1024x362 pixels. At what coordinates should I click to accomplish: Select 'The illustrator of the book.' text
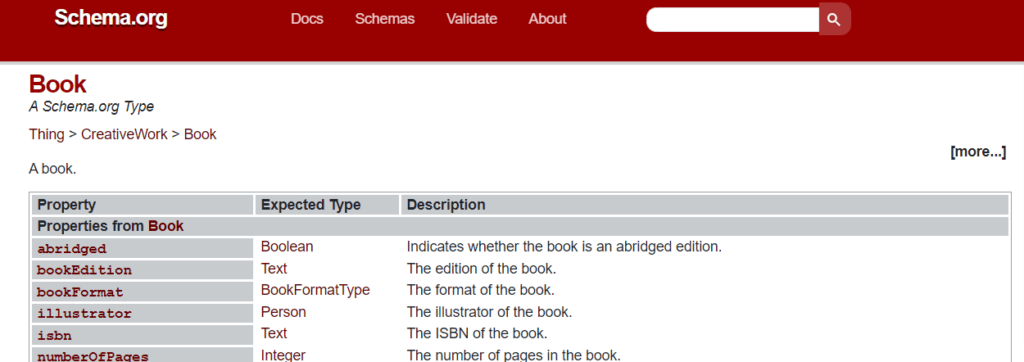489,312
